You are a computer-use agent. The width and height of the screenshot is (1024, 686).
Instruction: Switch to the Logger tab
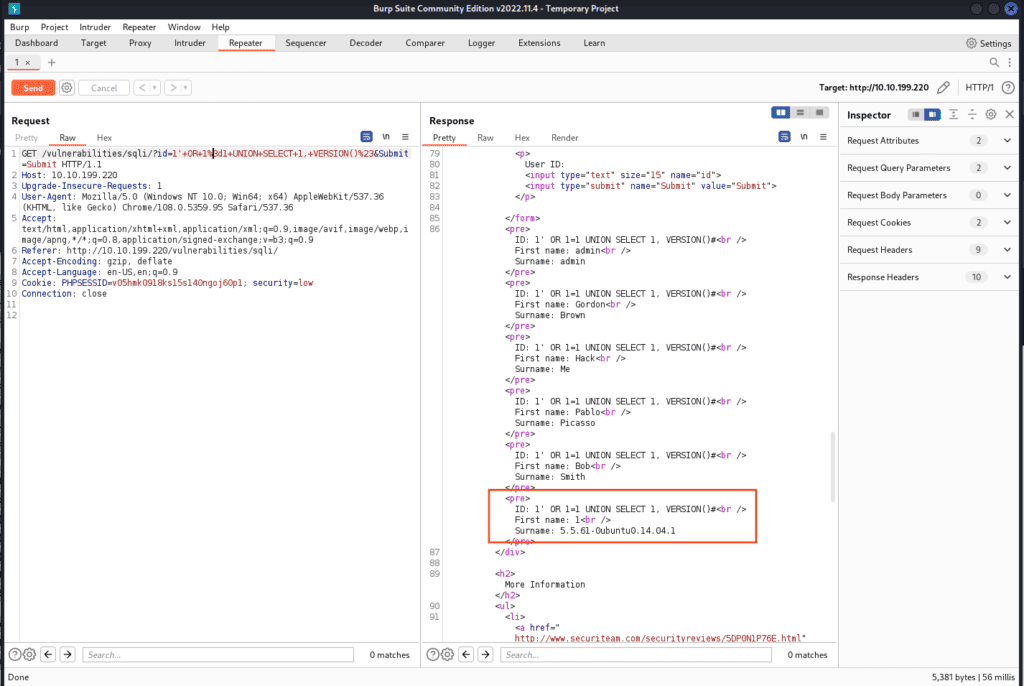(x=481, y=43)
